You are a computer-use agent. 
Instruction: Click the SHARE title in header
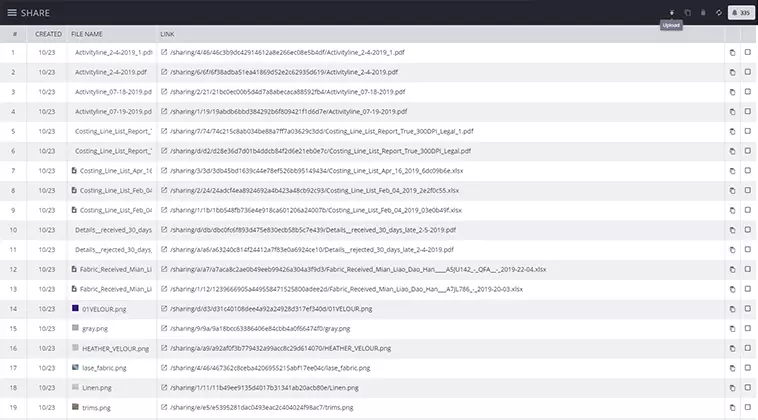pyautogui.click(x=35, y=13)
